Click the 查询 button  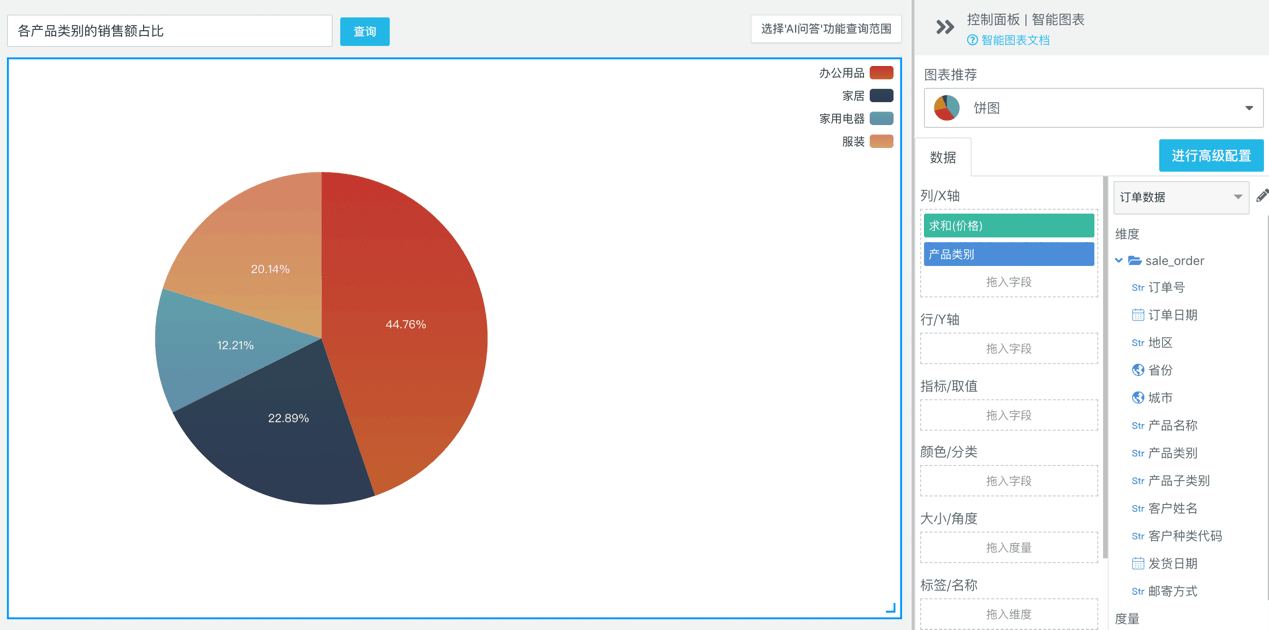coord(364,32)
